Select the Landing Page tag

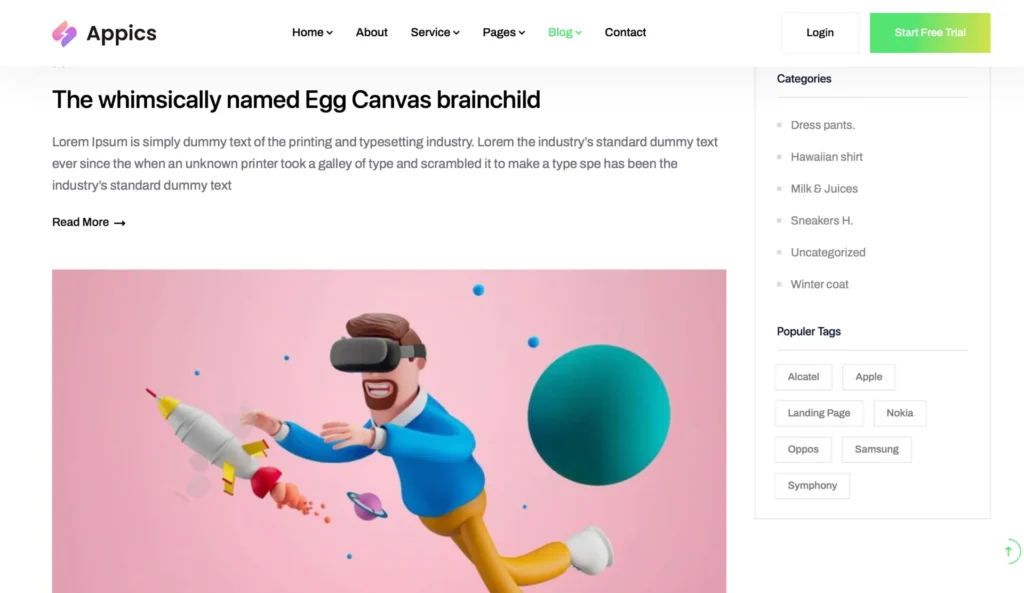click(x=819, y=413)
